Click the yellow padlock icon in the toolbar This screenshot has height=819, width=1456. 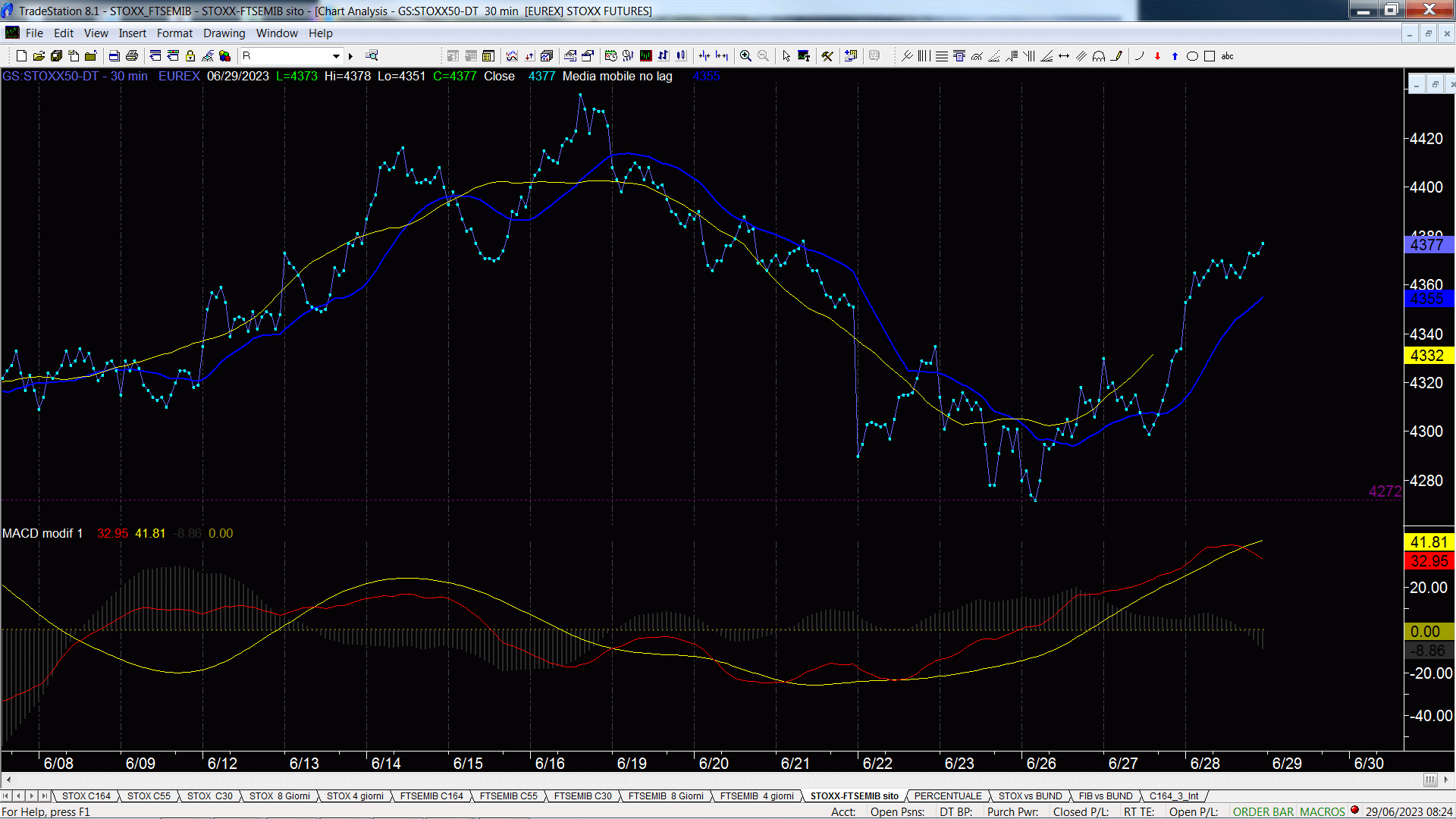[190, 56]
